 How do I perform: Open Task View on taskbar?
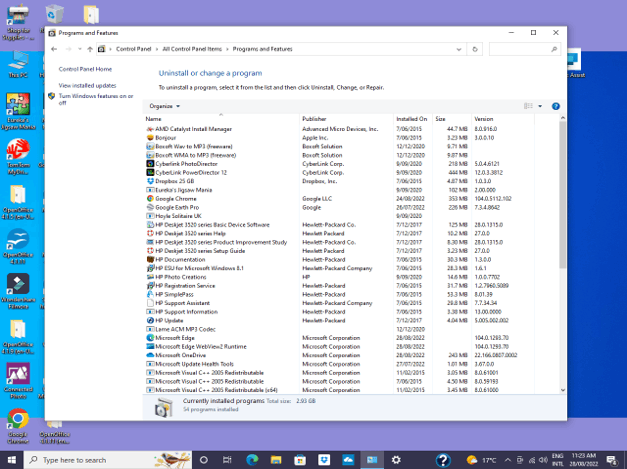click(227, 460)
